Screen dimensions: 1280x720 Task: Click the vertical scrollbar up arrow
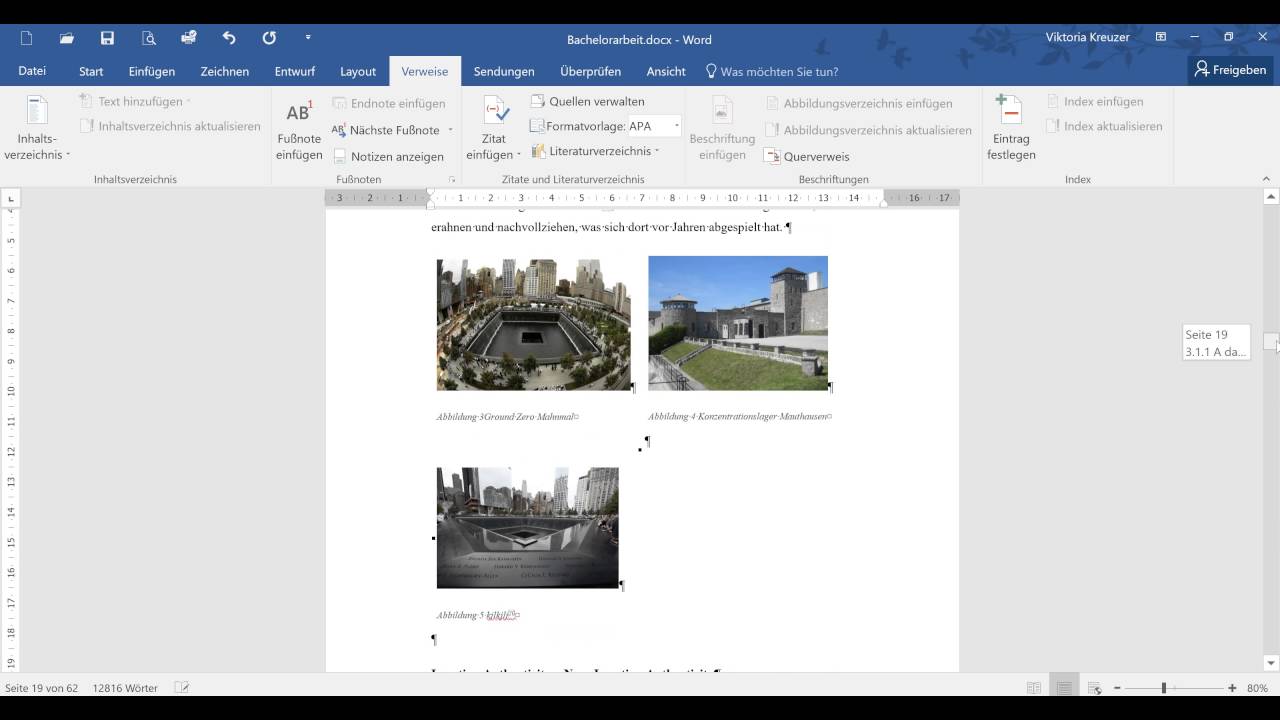pyautogui.click(x=1271, y=197)
